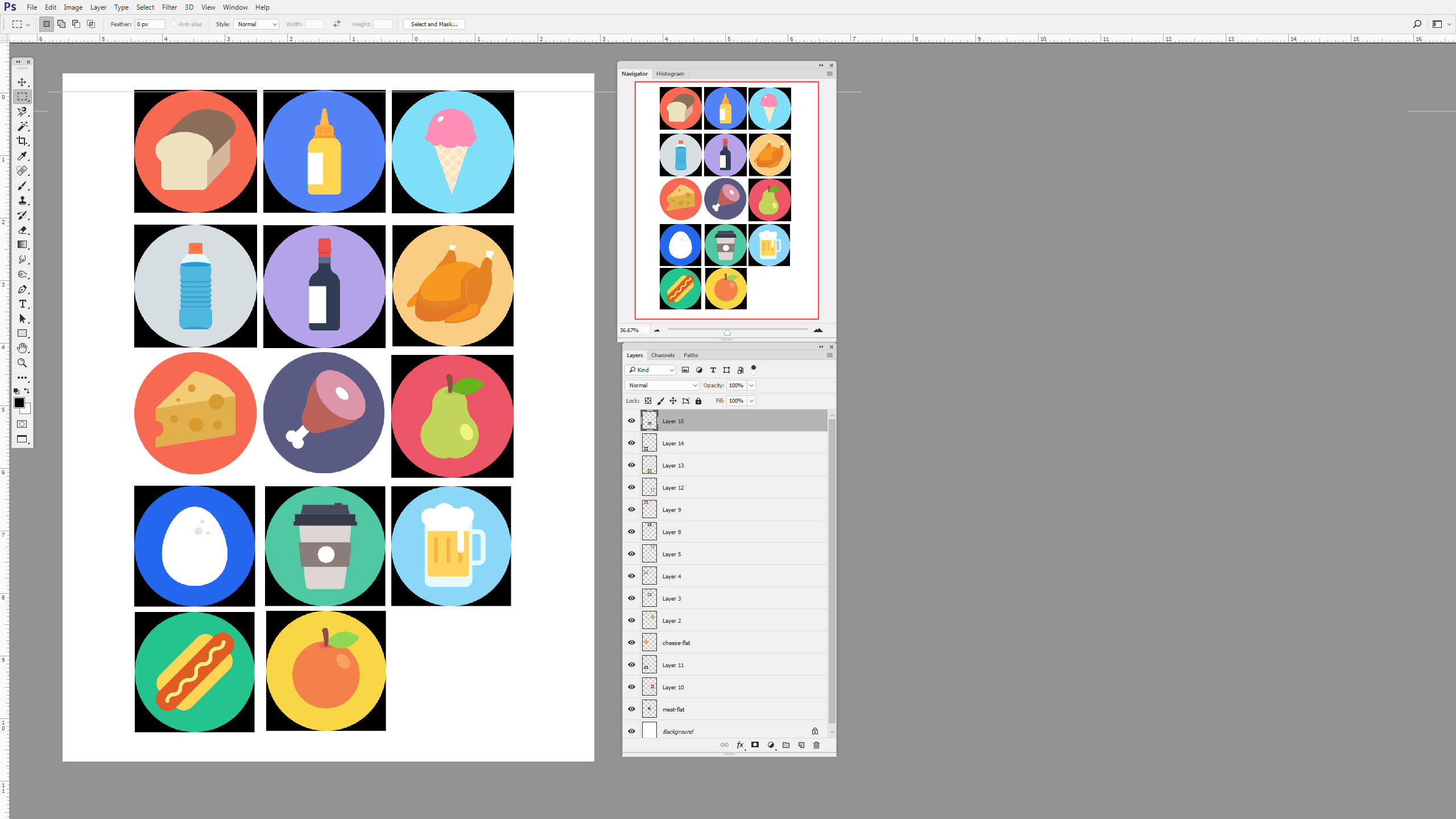Open the Filter menu
Viewport: 1456px width, 819px height.
(169, 7)
